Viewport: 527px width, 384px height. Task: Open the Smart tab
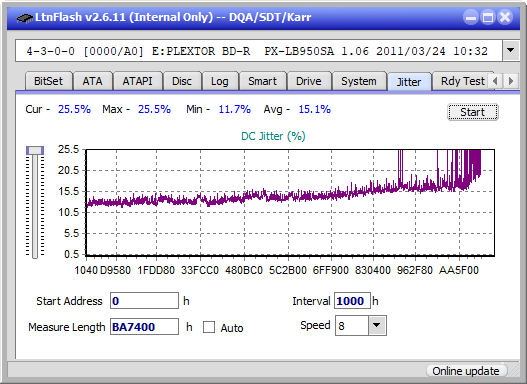262,81
